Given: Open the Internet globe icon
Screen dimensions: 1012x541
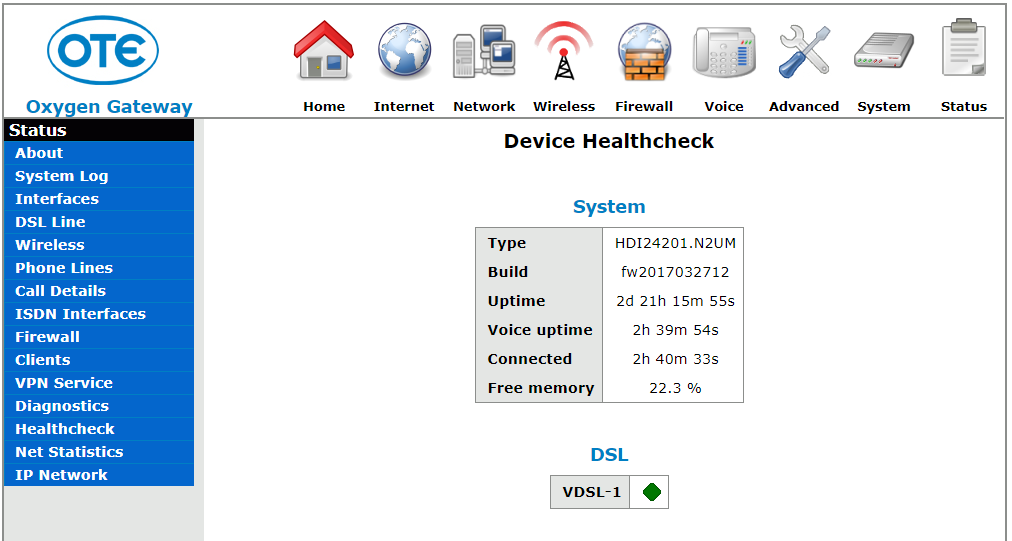Looking at the screenshot, I should [404, 51].
